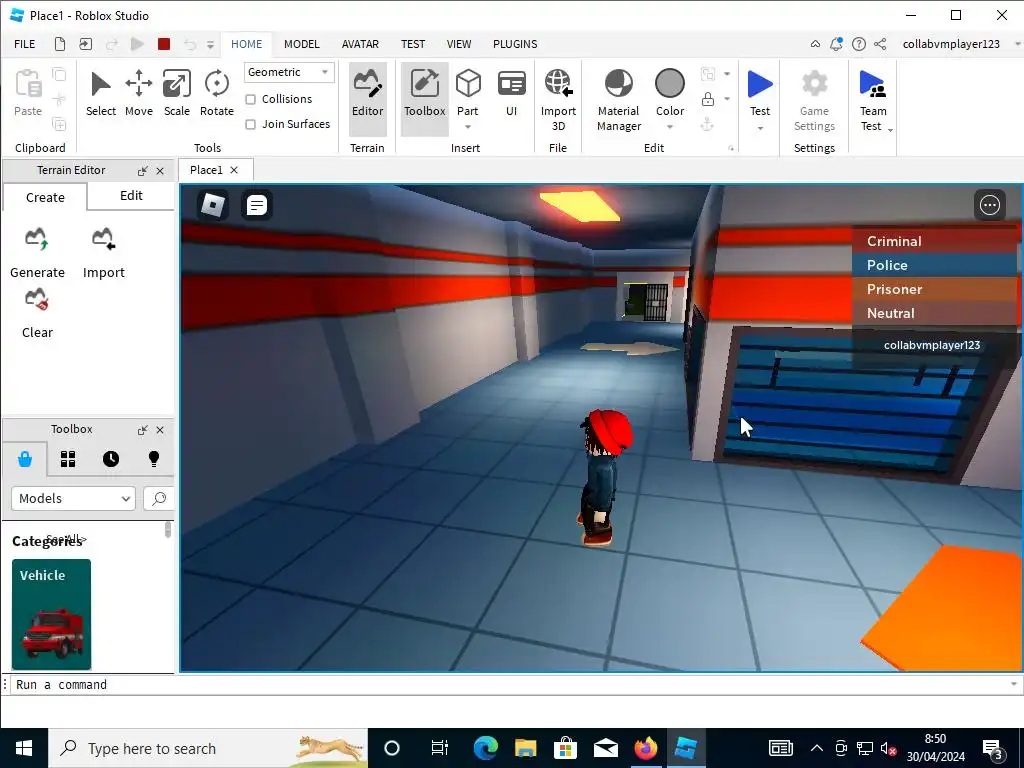Open the Windows Start menu
The height and width of the screenshot is (768, 1024).
coord(24,748)
